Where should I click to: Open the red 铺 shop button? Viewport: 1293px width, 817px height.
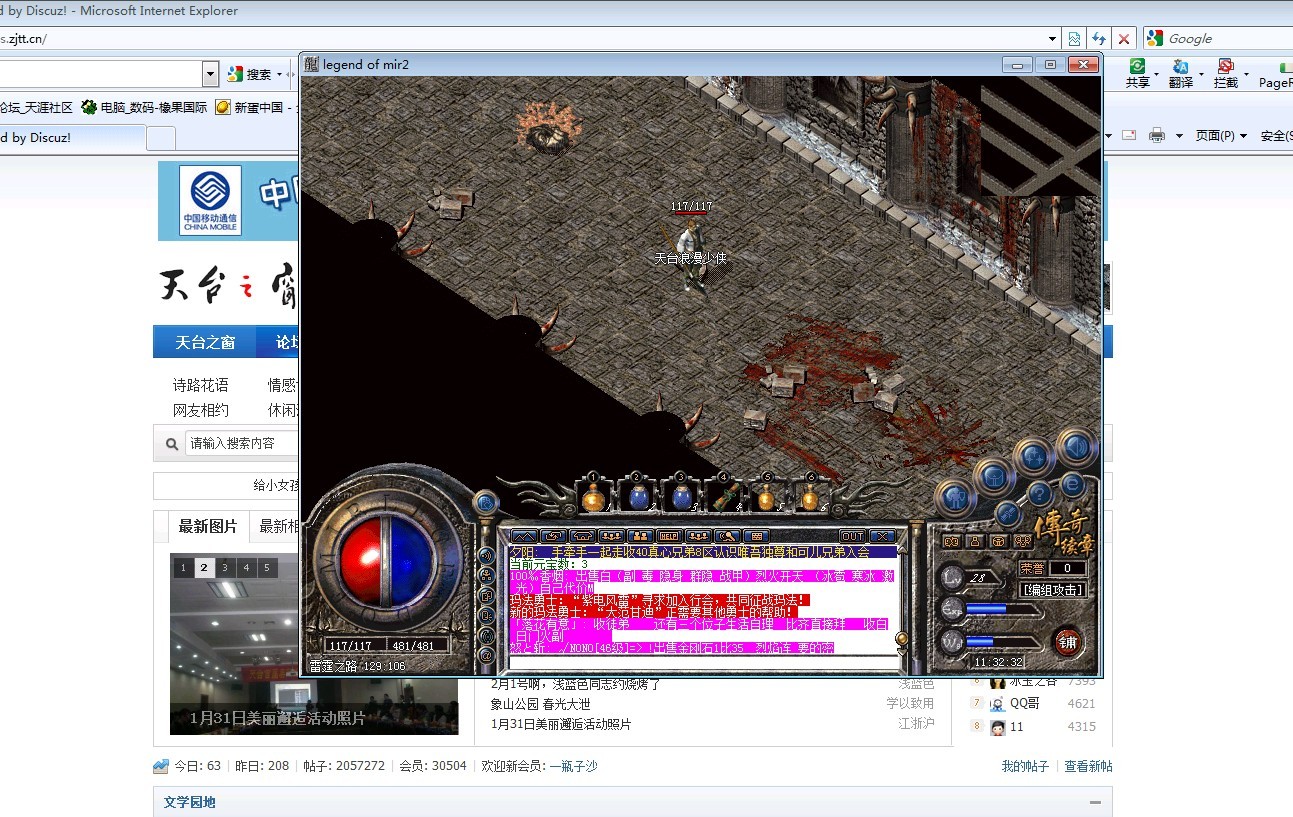pyautogui.click(x=1069, y=641)
